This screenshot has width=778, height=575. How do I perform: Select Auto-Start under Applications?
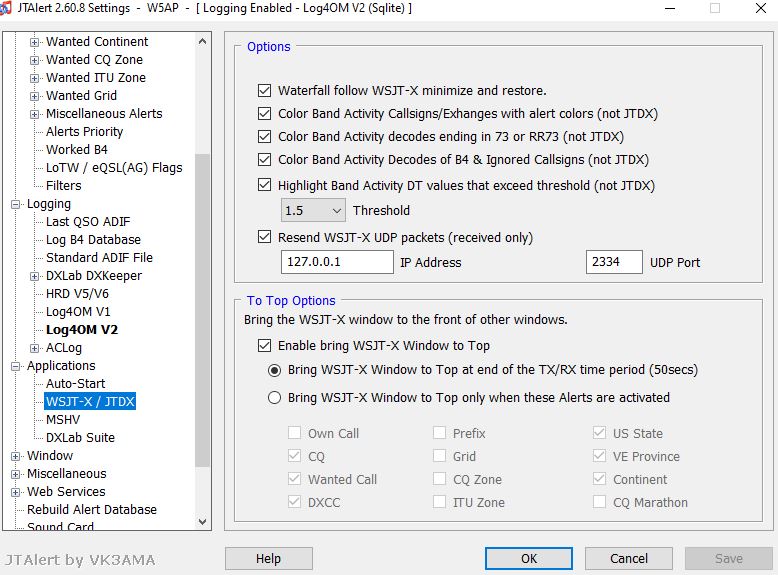tap(75, 383)
